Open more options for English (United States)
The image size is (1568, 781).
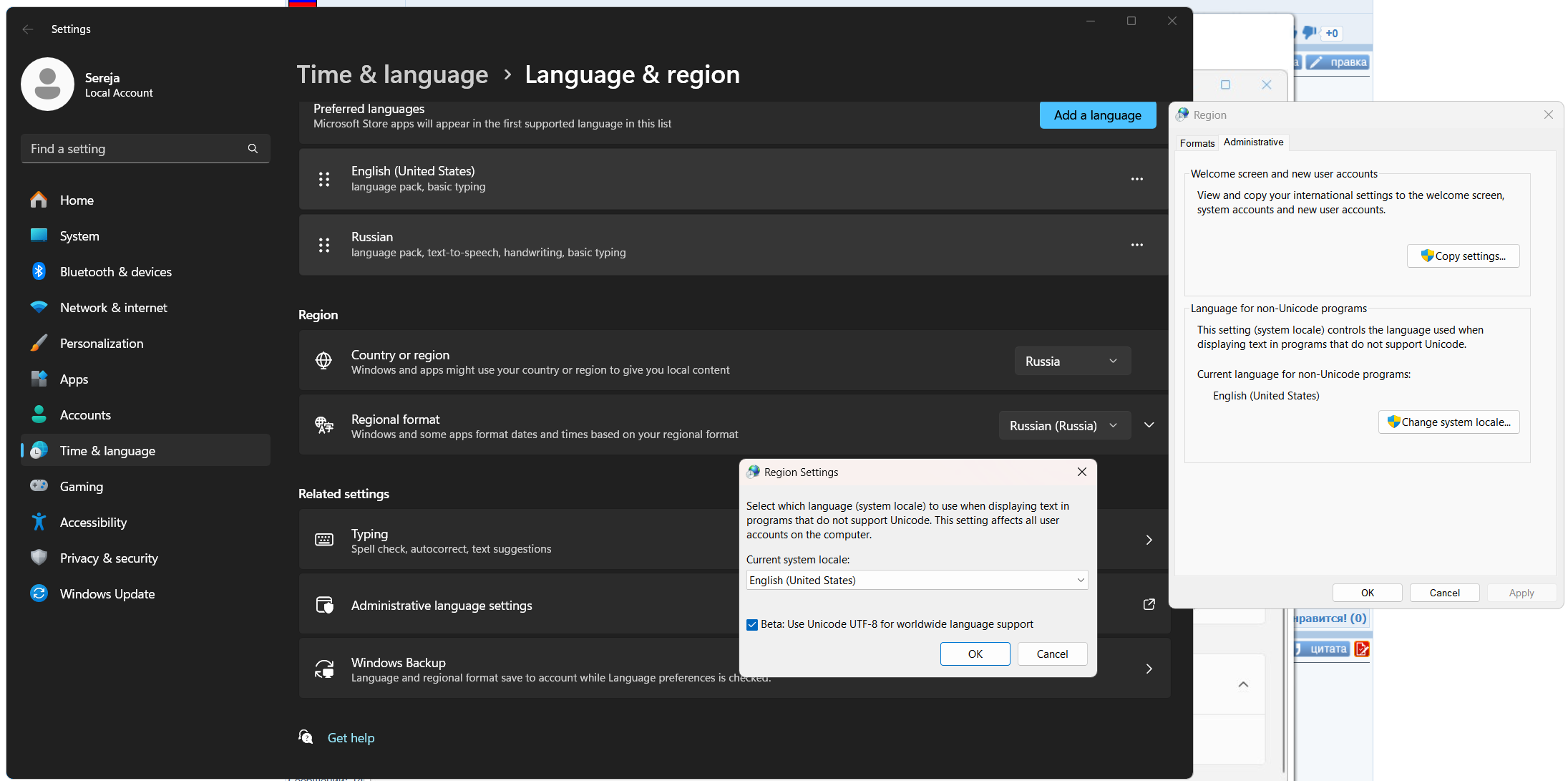(x=1137, y=179)
